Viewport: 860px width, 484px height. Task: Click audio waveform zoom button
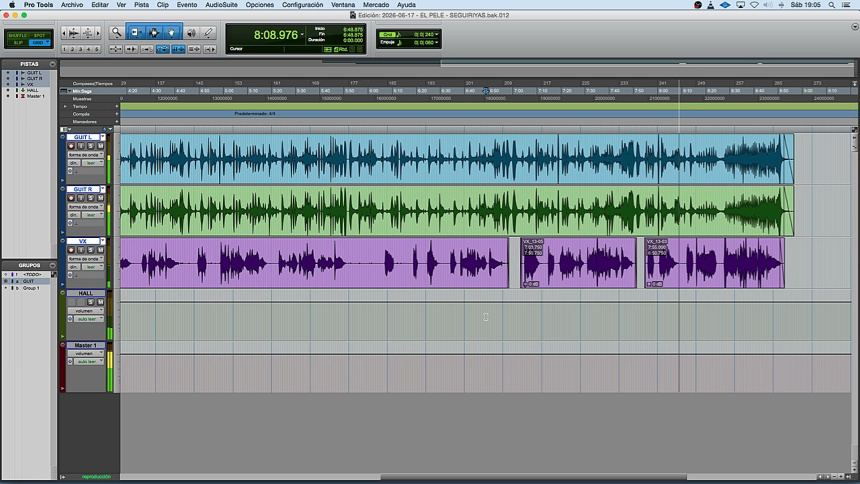73,33
